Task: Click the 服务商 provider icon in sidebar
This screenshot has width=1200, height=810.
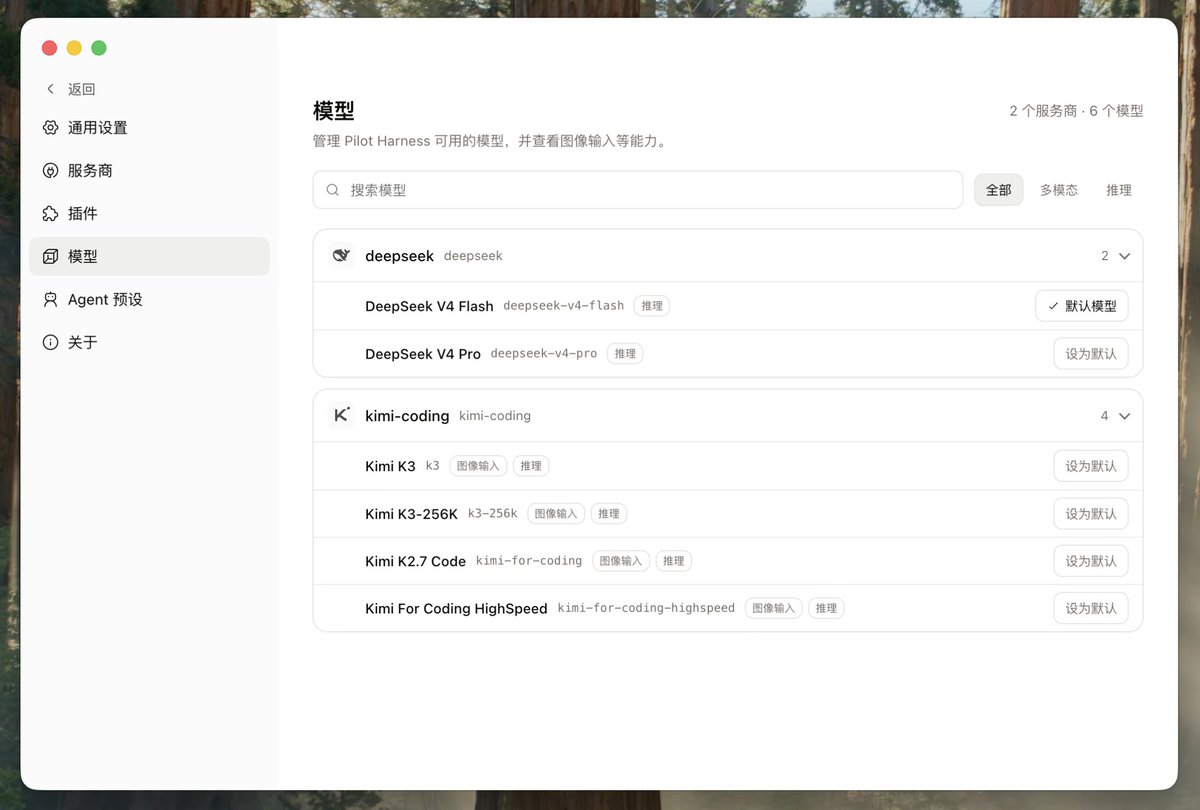Action: 50,171
